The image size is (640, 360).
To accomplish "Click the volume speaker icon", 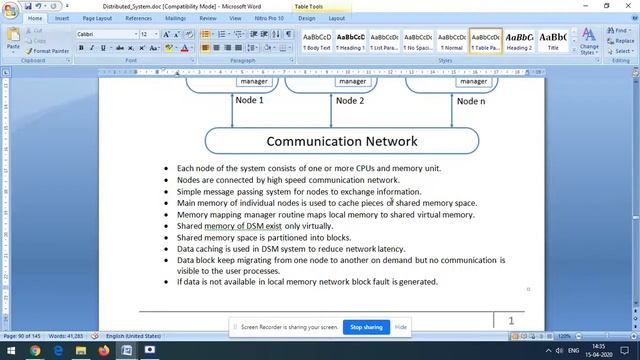I will coord(560,351).
